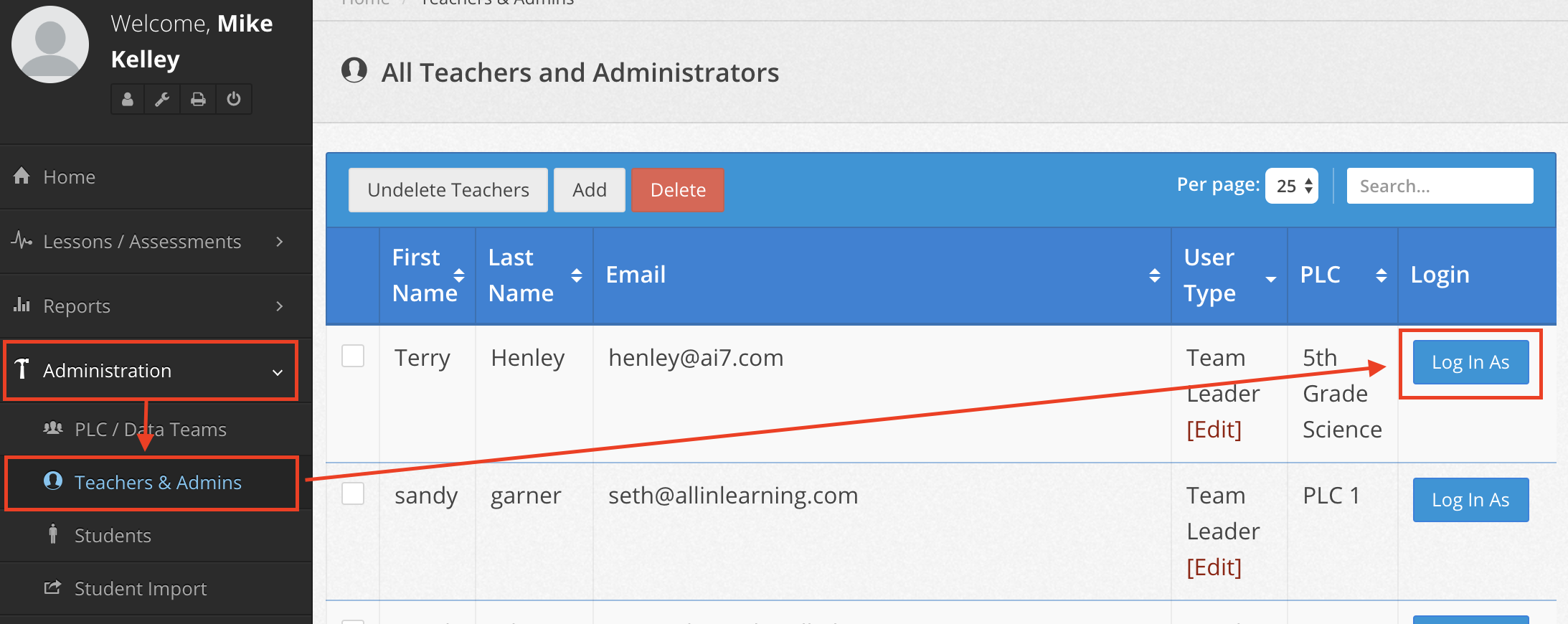This screenshot has height=624, width=1568.
Task: Click the email henley@ai7.com
Action: click(696, 357)
